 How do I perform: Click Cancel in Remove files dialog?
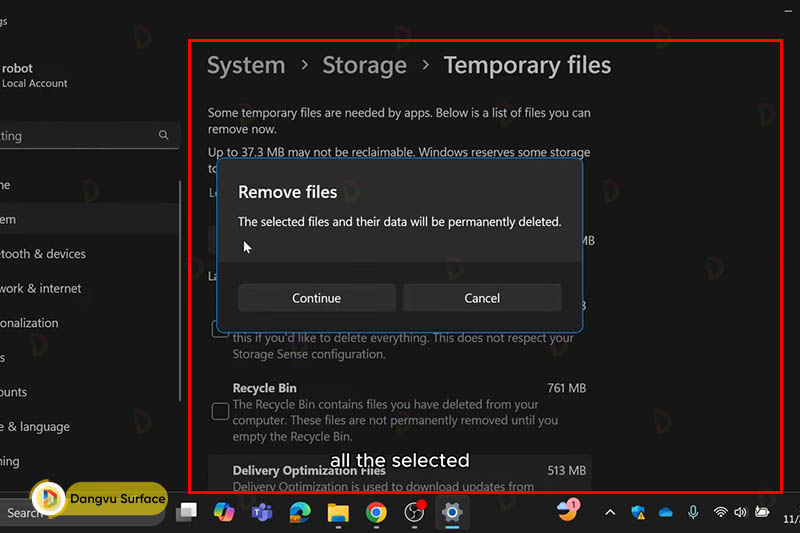(x=482, y=298)
